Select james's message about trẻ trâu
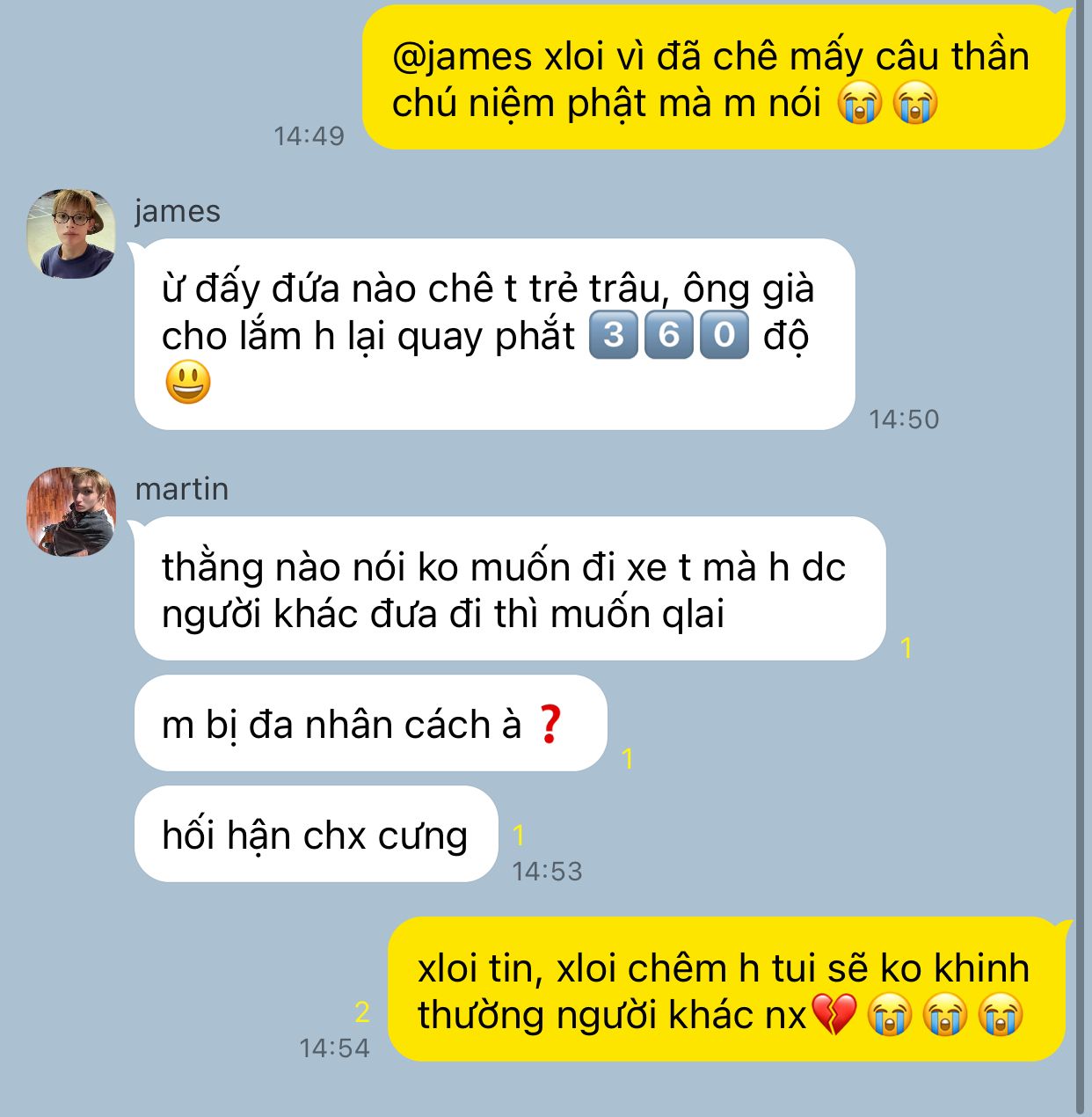The width and height of the screenshot is (1092, 1117). pyautogui.click(x=495, y=334)
